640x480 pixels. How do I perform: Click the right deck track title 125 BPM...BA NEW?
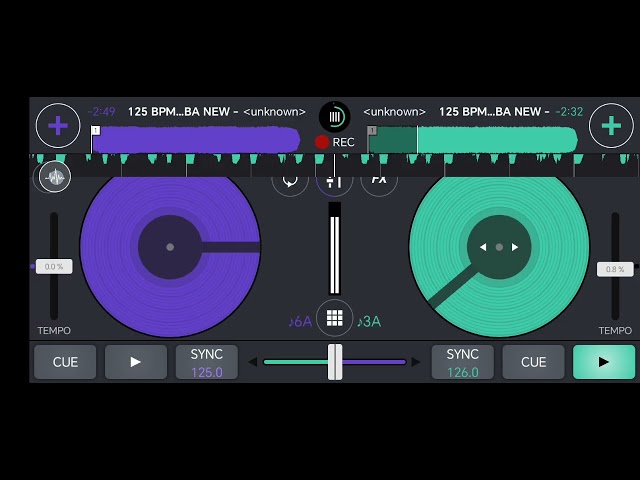[494, 111]
